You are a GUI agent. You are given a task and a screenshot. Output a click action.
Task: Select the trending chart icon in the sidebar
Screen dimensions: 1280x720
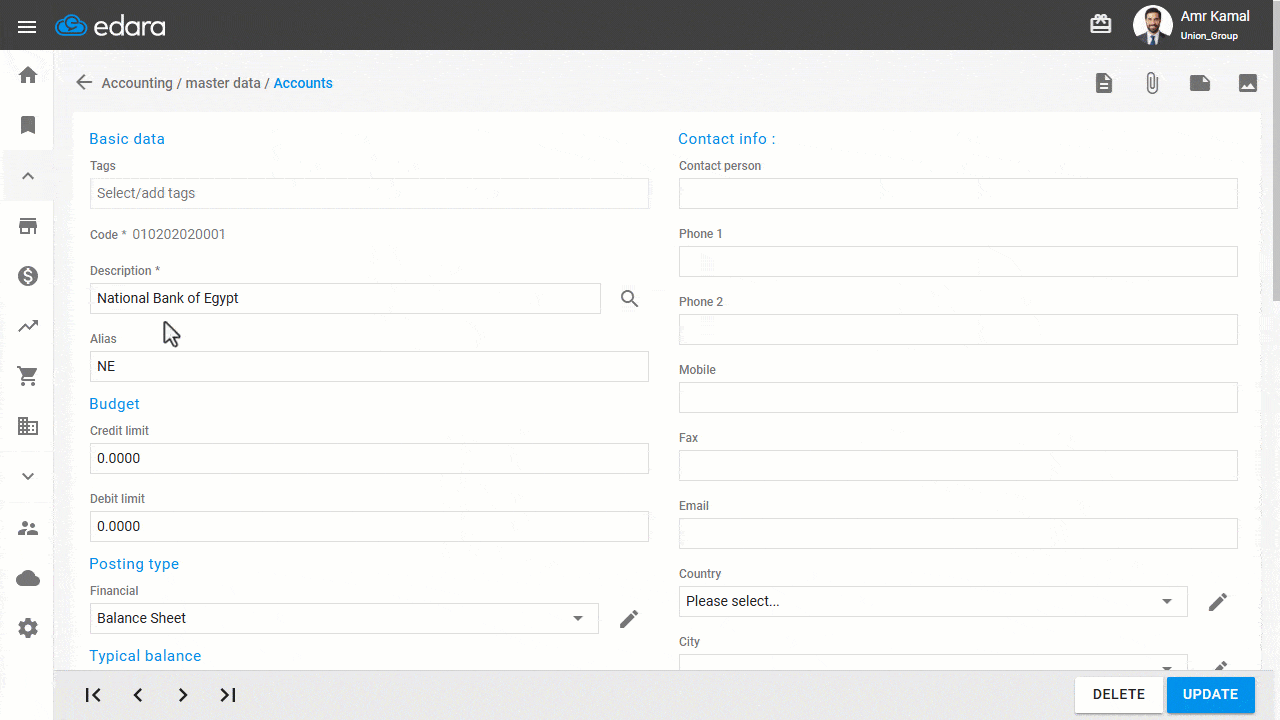pos(27,326)
